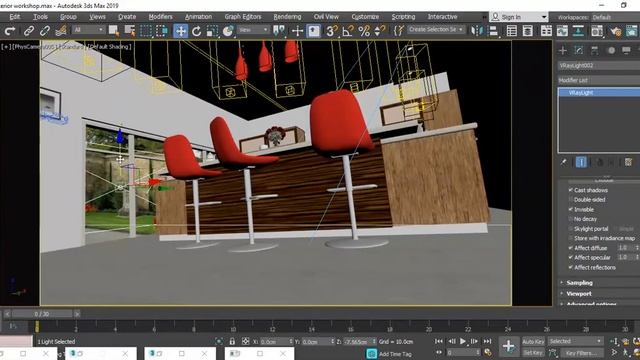Activate Select and Scale tool
The image size is (640, 360).
212,31
